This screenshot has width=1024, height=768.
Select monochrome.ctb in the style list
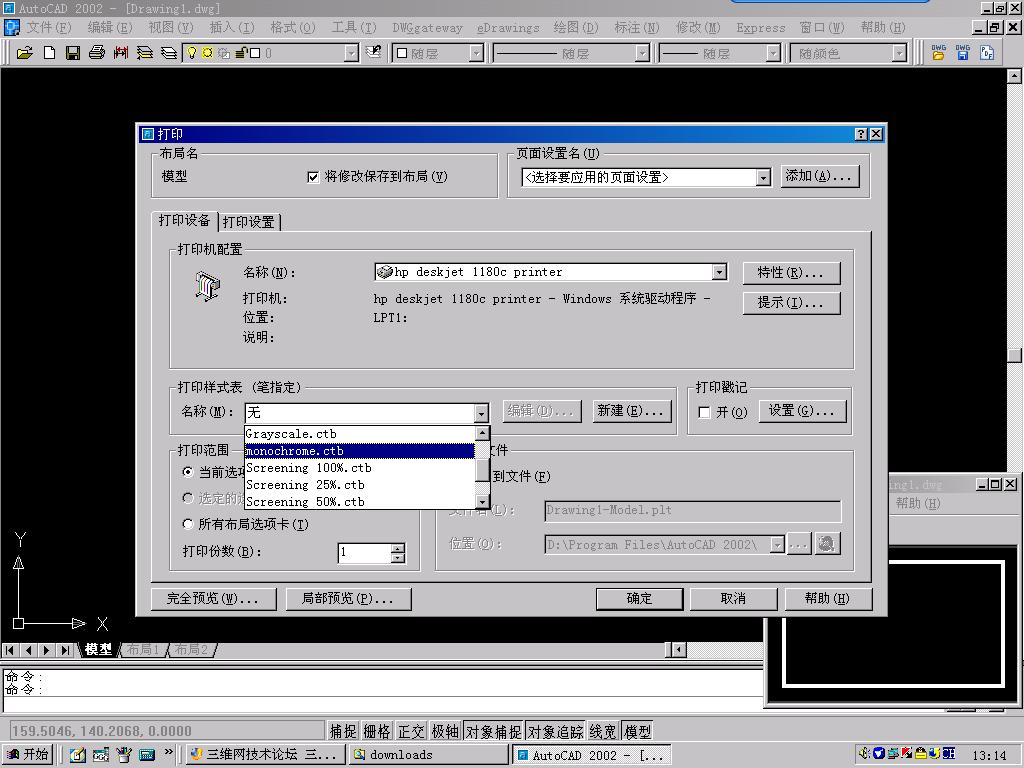point(359,451)
